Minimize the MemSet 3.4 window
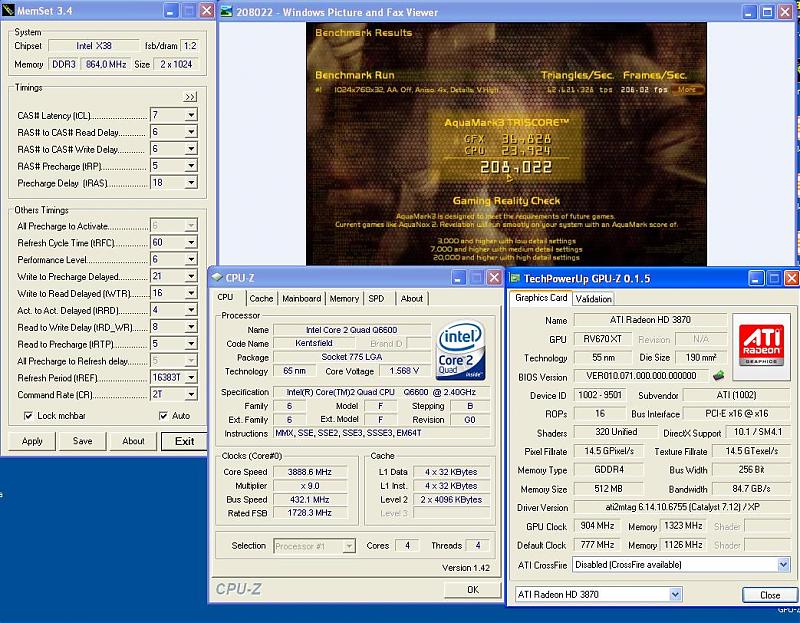The width and height of the screenshot is (800, 623). (x=170, y=10)
